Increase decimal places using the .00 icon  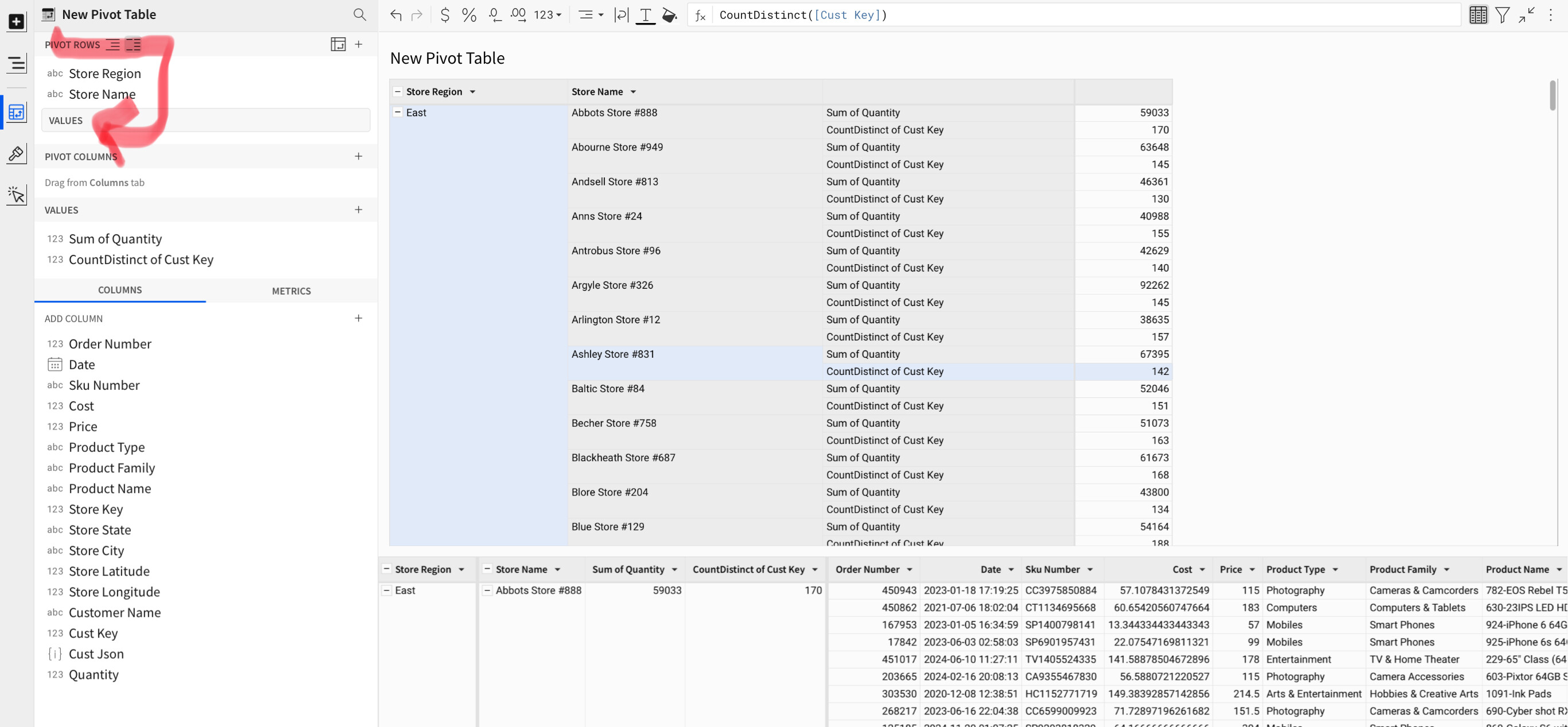pyautogui.click(x=519, y=14)
